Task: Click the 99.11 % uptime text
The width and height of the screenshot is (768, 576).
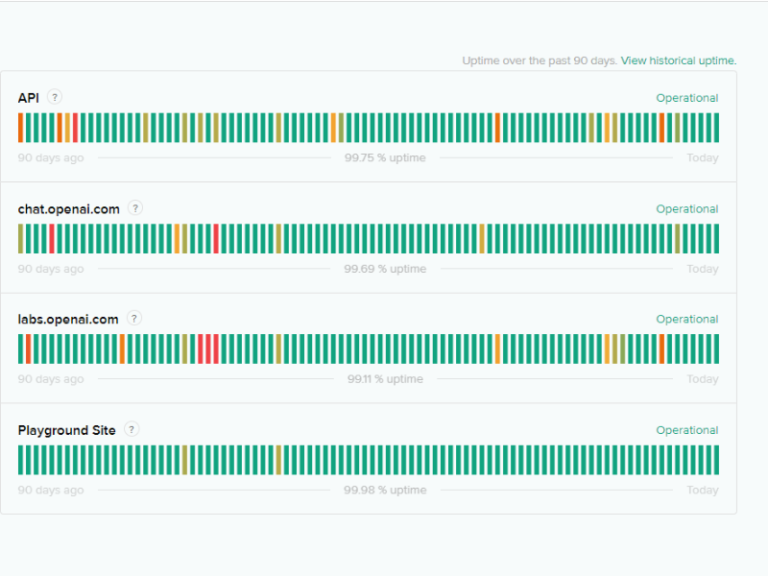Action: [385, 379]
